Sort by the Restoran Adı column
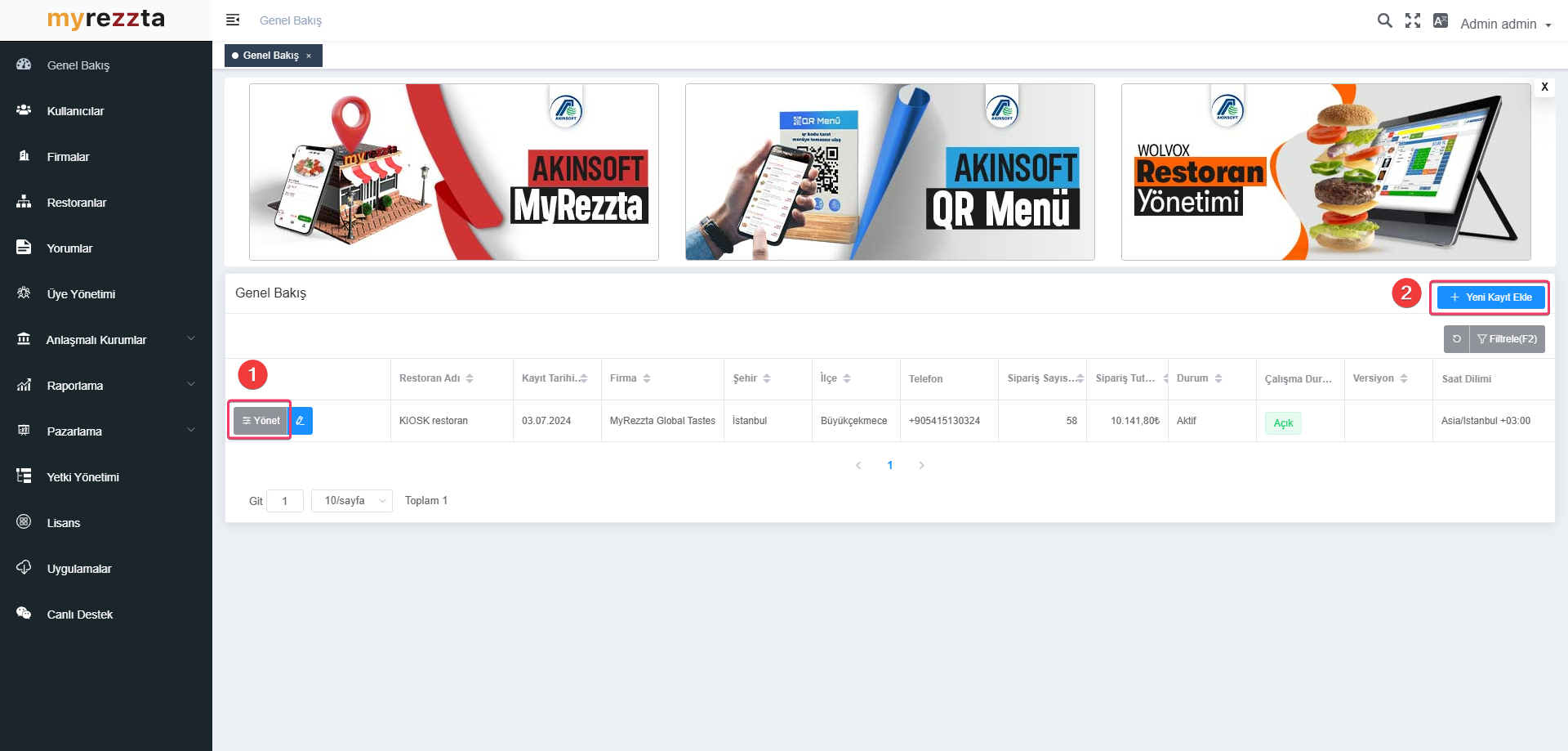Screen dimensions: 1568x751 click(x=470, y=378)
